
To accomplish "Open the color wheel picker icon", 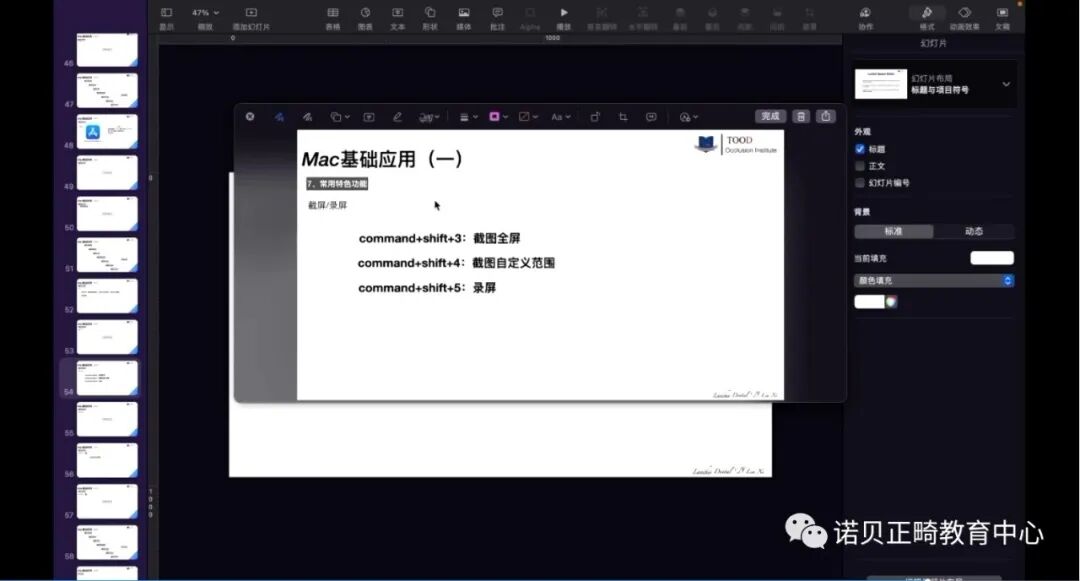I will [x=891, y=302].
